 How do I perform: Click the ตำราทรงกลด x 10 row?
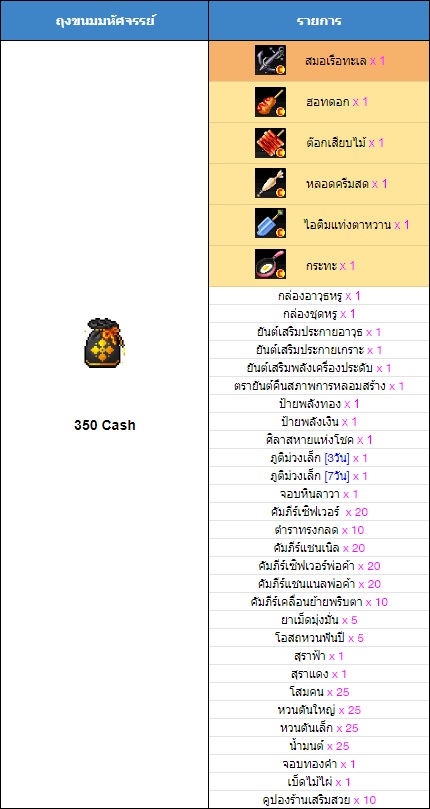tap(319, 530)
